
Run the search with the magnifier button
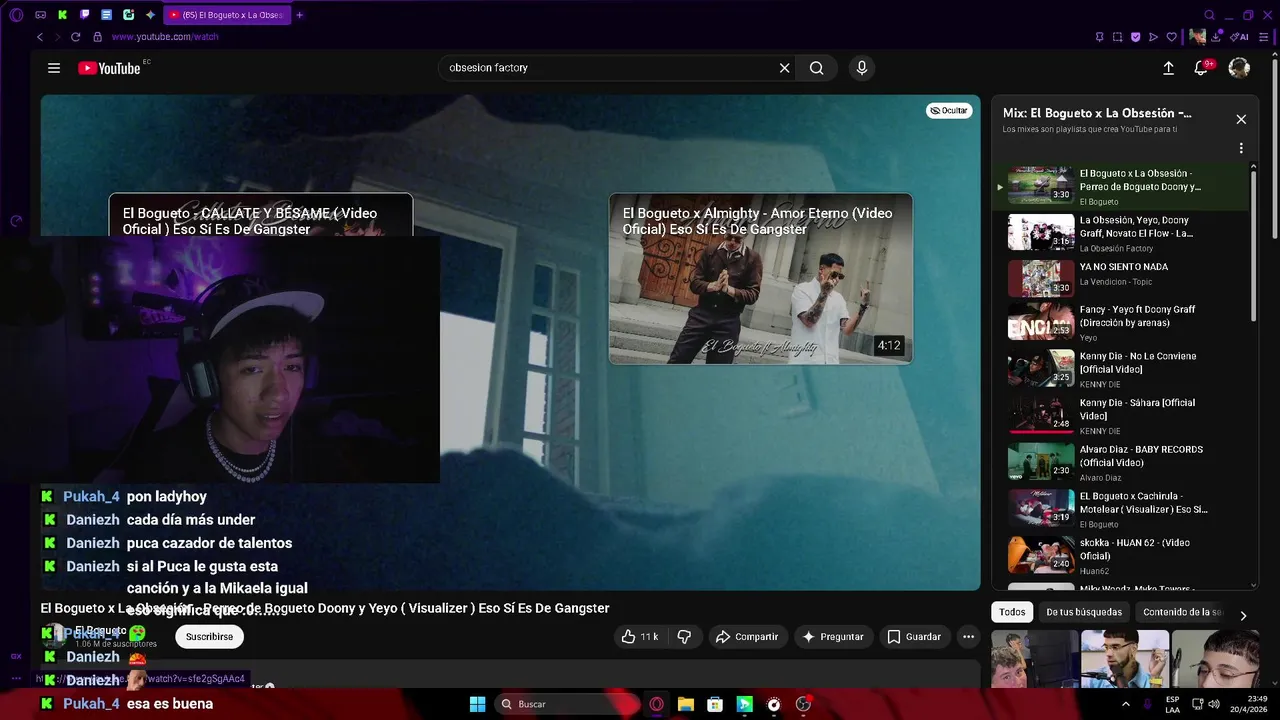817,68
